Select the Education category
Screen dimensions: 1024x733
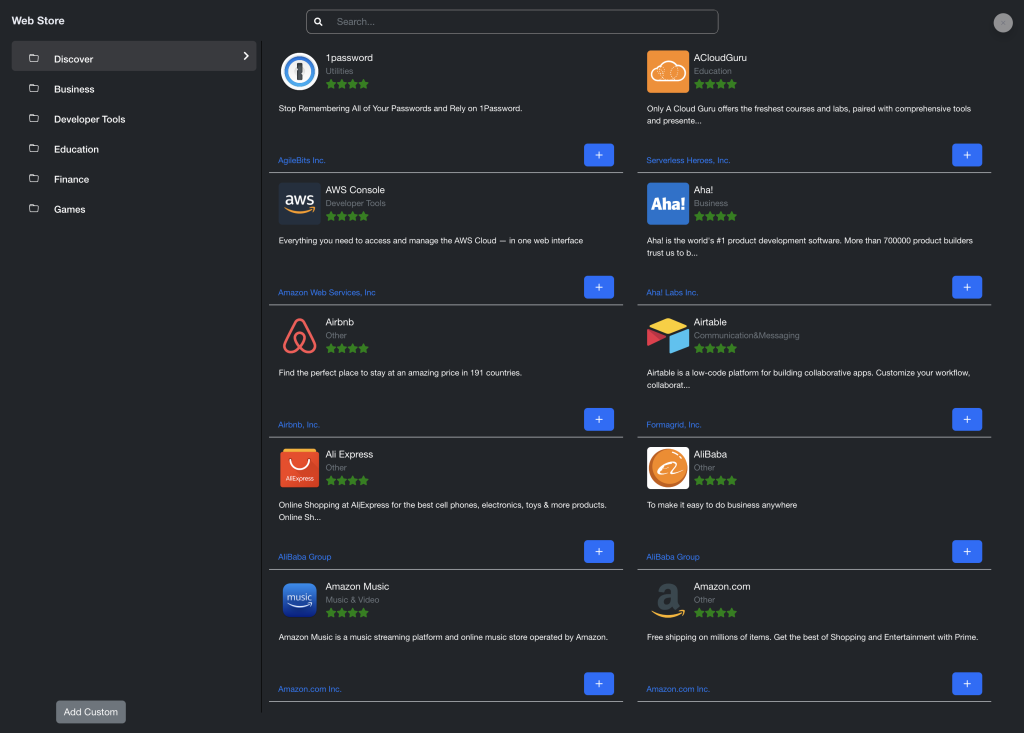[134, 149]
